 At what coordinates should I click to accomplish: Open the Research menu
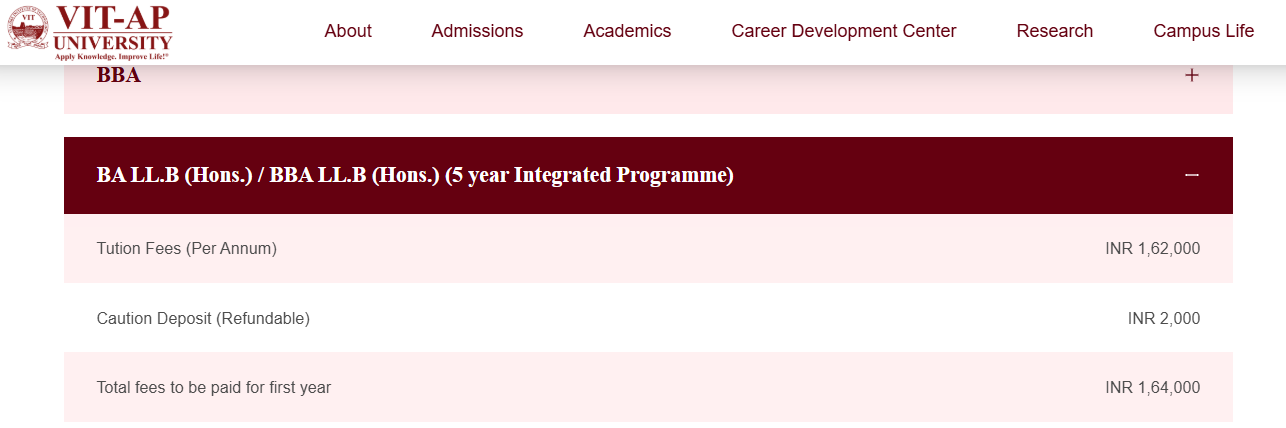pyautogui.click(x=1054, y=31)
